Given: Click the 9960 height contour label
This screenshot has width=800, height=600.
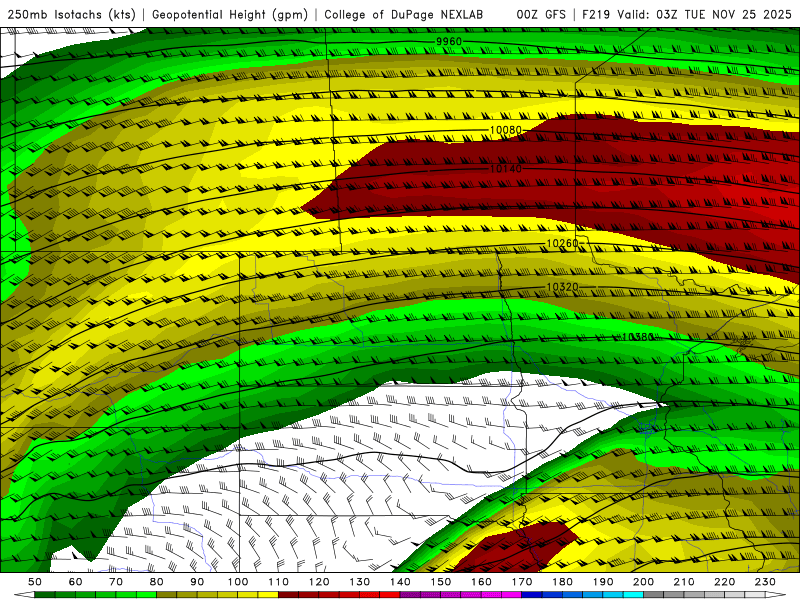Looking at the screenshot, I should (x=449, y=41).
